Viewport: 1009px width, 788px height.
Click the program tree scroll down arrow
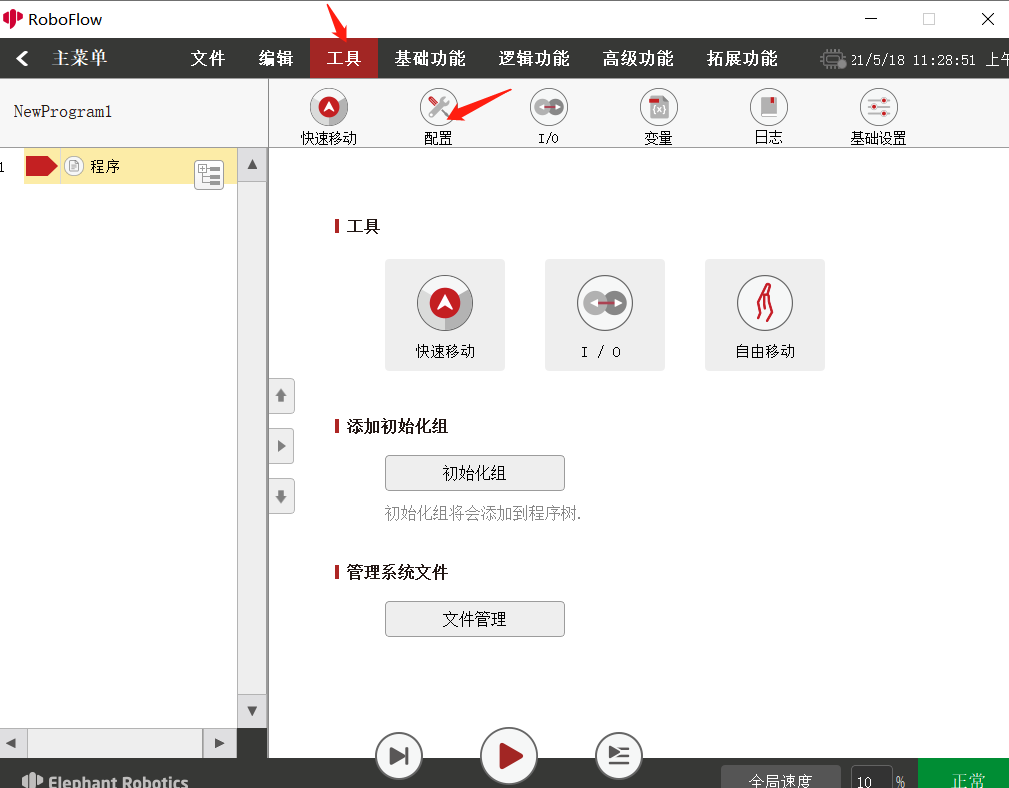pos(252,711)
